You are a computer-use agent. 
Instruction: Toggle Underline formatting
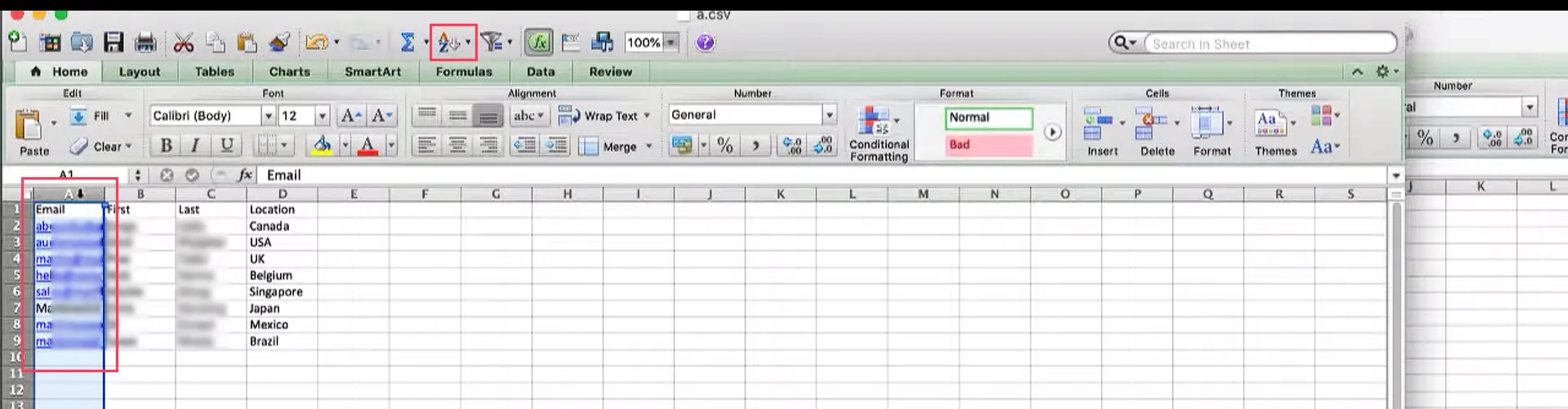[226, 146]
